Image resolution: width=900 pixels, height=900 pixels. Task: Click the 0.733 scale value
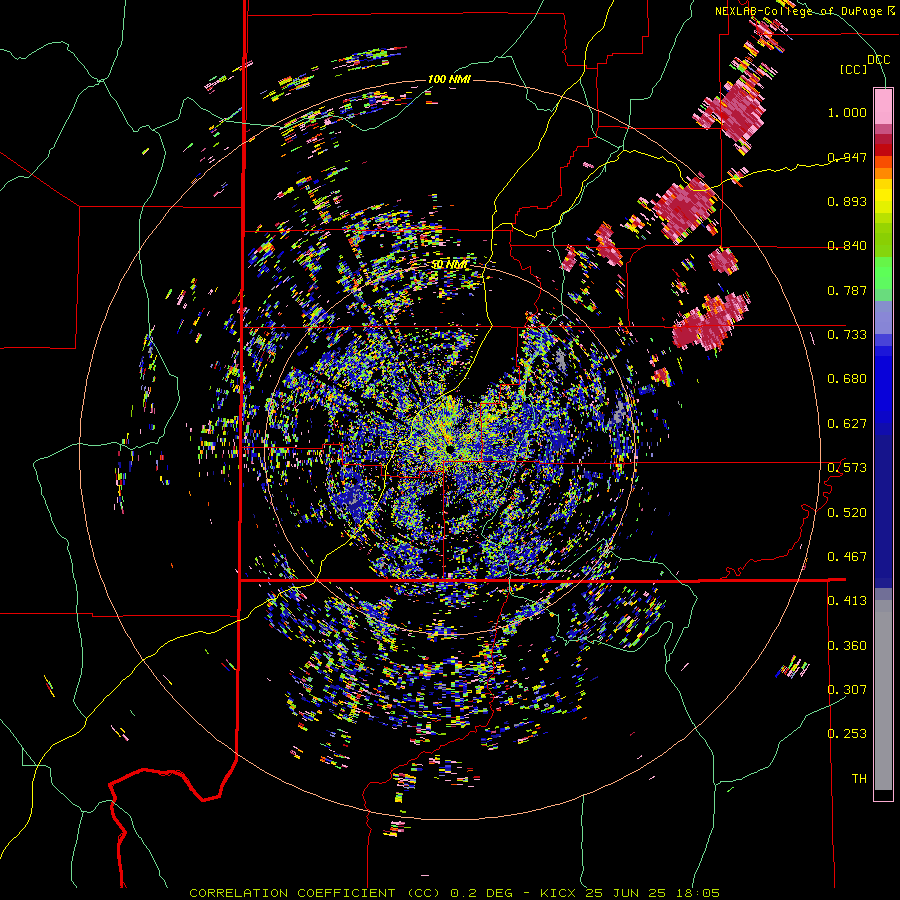847,335
